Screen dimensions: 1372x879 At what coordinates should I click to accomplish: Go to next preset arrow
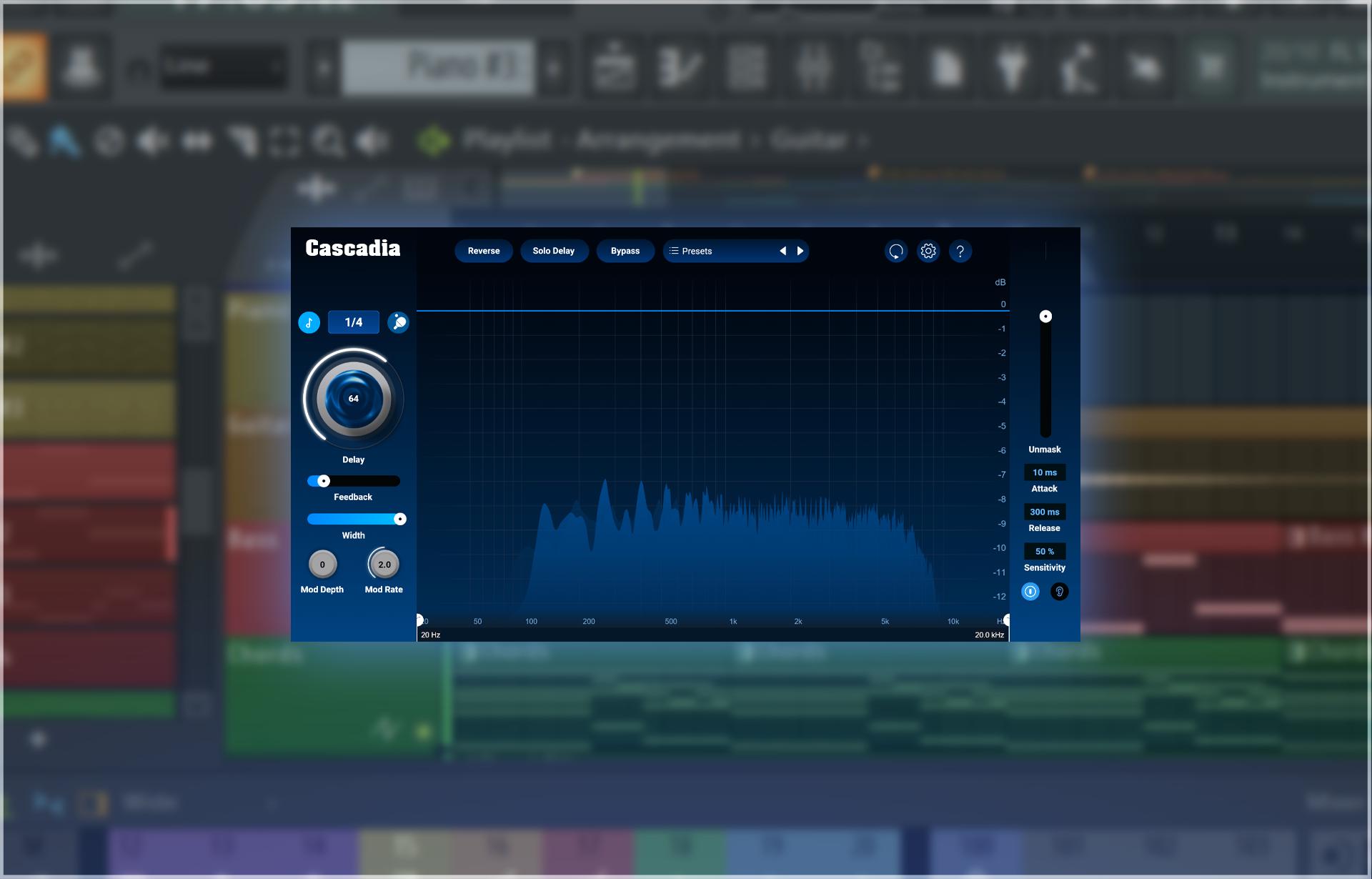[800, 251]
